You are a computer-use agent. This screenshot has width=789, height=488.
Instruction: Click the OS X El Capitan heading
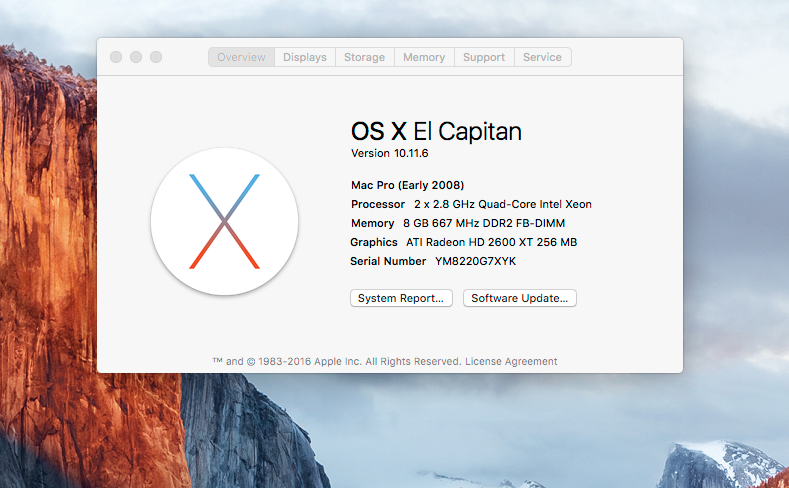[x=436, y=131]
